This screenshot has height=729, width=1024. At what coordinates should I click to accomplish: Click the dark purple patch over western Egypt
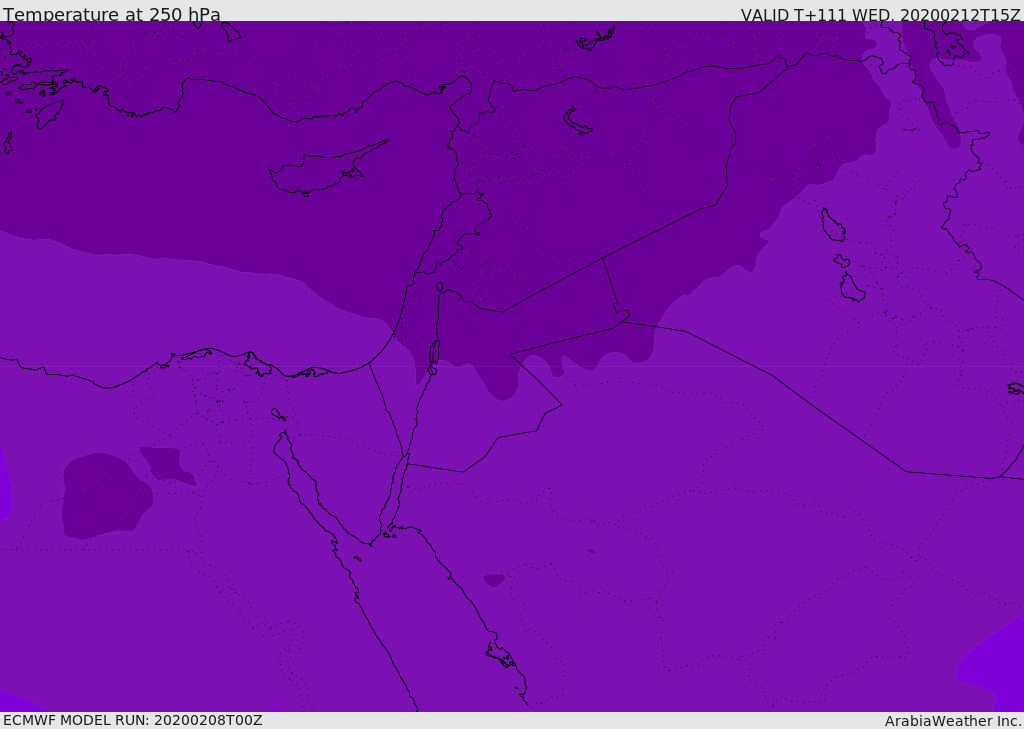[106, 496]
